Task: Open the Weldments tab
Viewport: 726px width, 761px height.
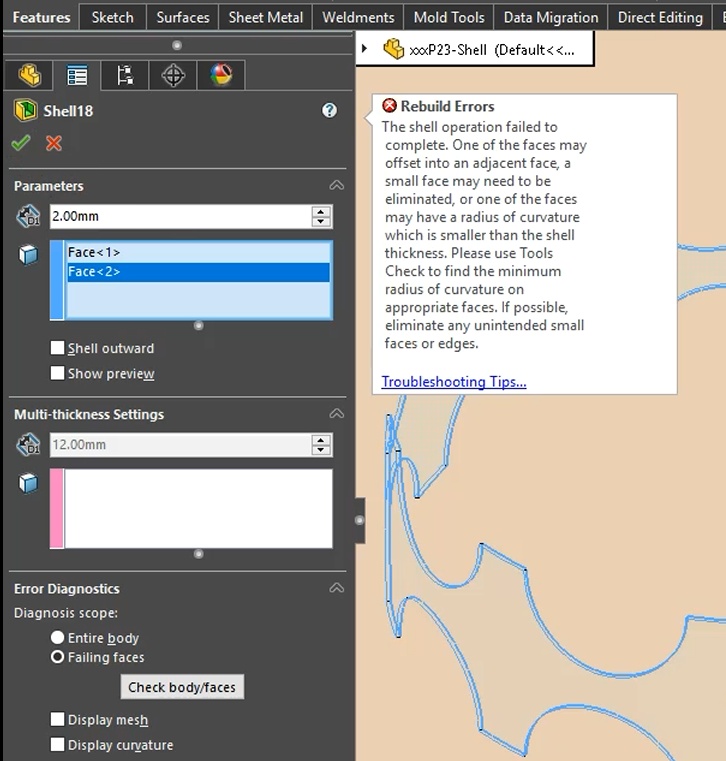Action: (x=358, y=17)
